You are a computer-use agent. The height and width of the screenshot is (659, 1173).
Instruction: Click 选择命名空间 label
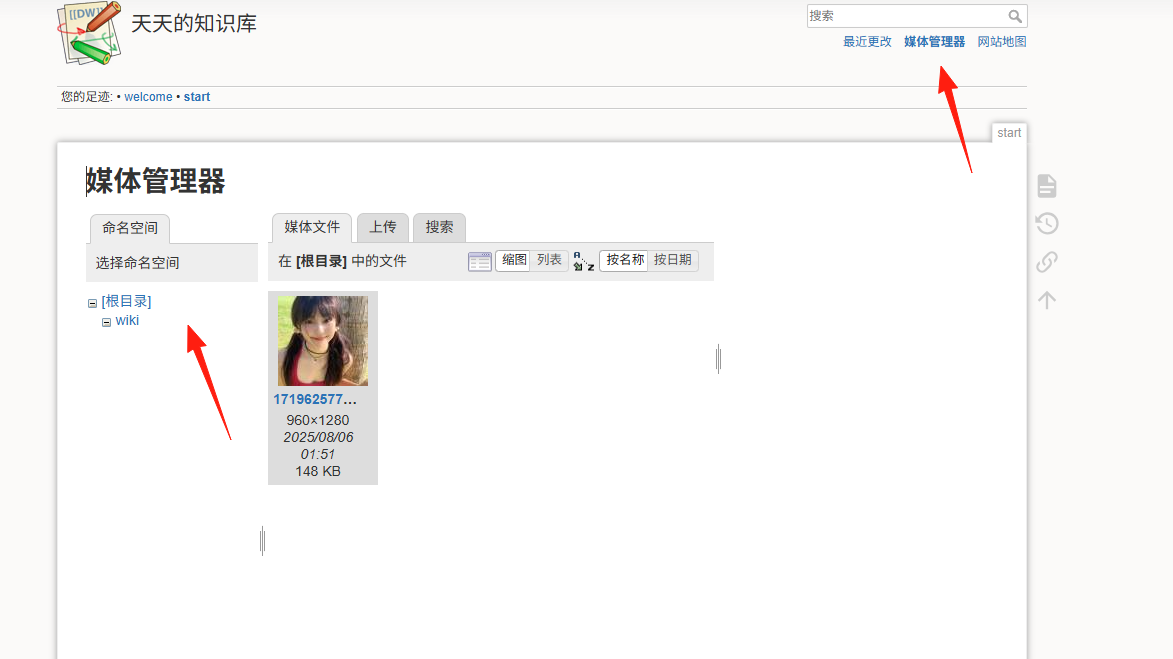click(138, 263)
